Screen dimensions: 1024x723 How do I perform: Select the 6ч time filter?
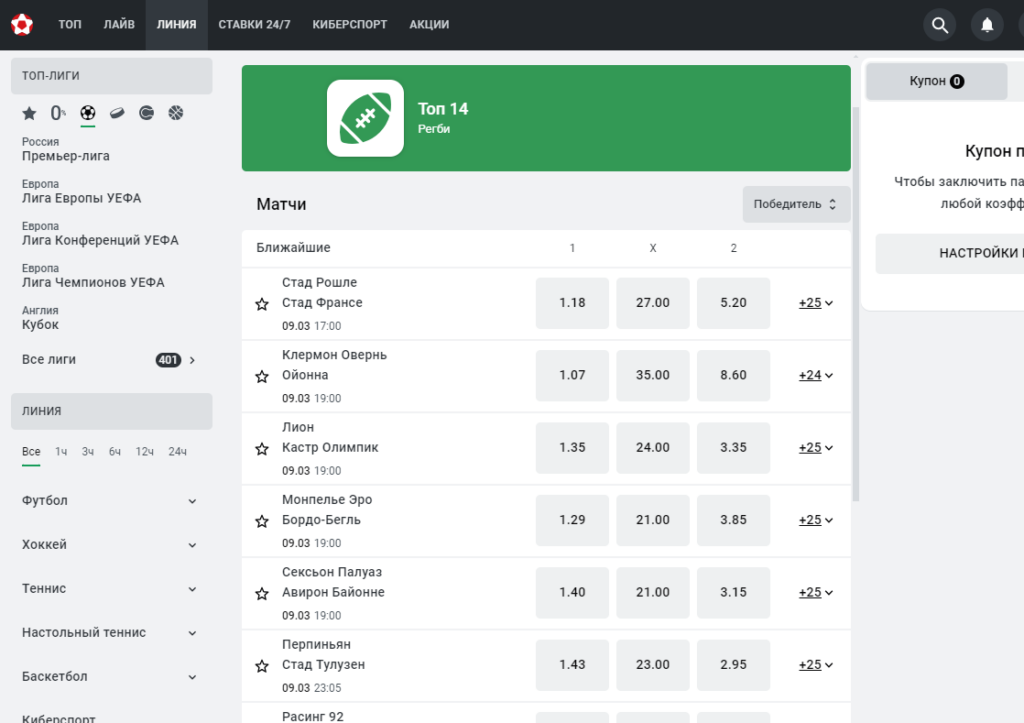tap(114, 452)
